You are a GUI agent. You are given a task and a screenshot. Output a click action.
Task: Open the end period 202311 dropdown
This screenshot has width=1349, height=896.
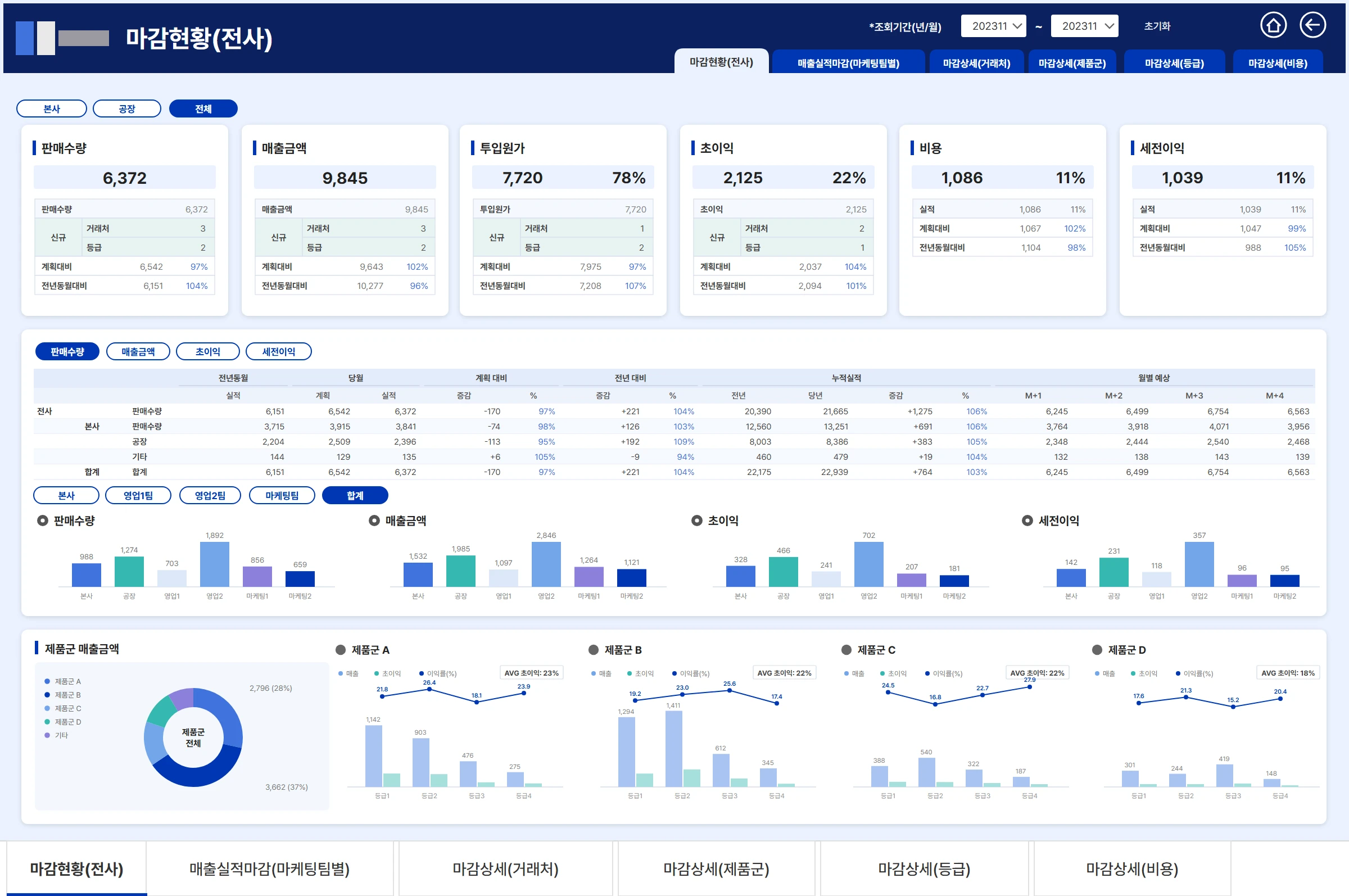click(1084, 26)
